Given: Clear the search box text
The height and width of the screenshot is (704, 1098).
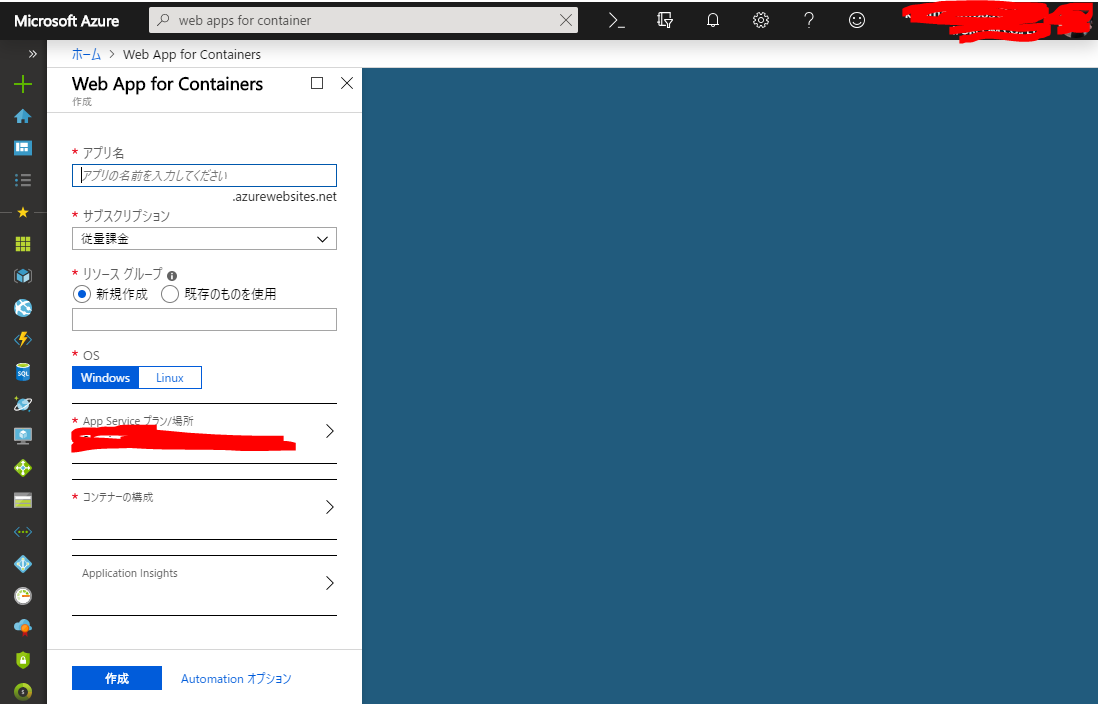Looking at the screenshot, I should (x=566, y=20).
